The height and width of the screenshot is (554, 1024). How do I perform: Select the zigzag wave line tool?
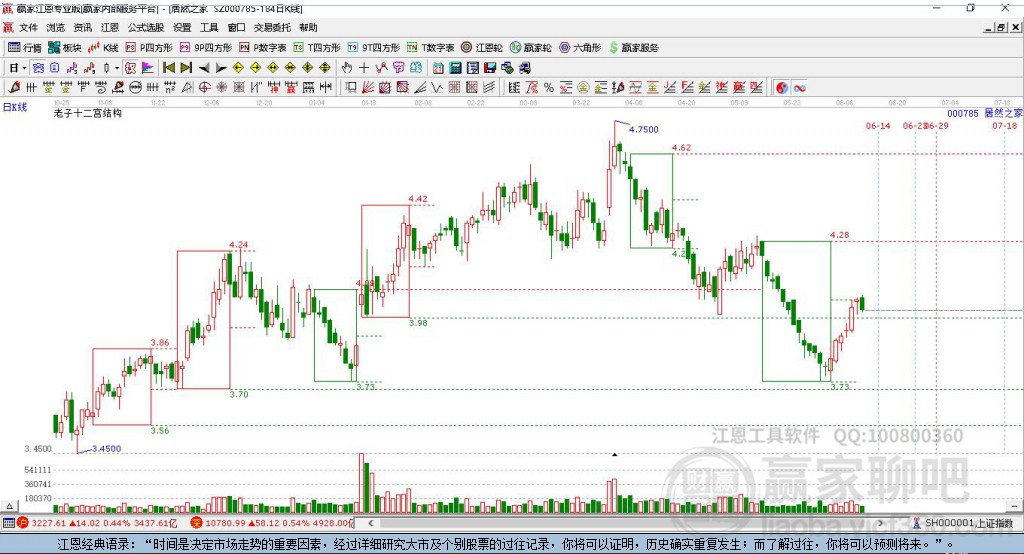click(x=437, y=88)
